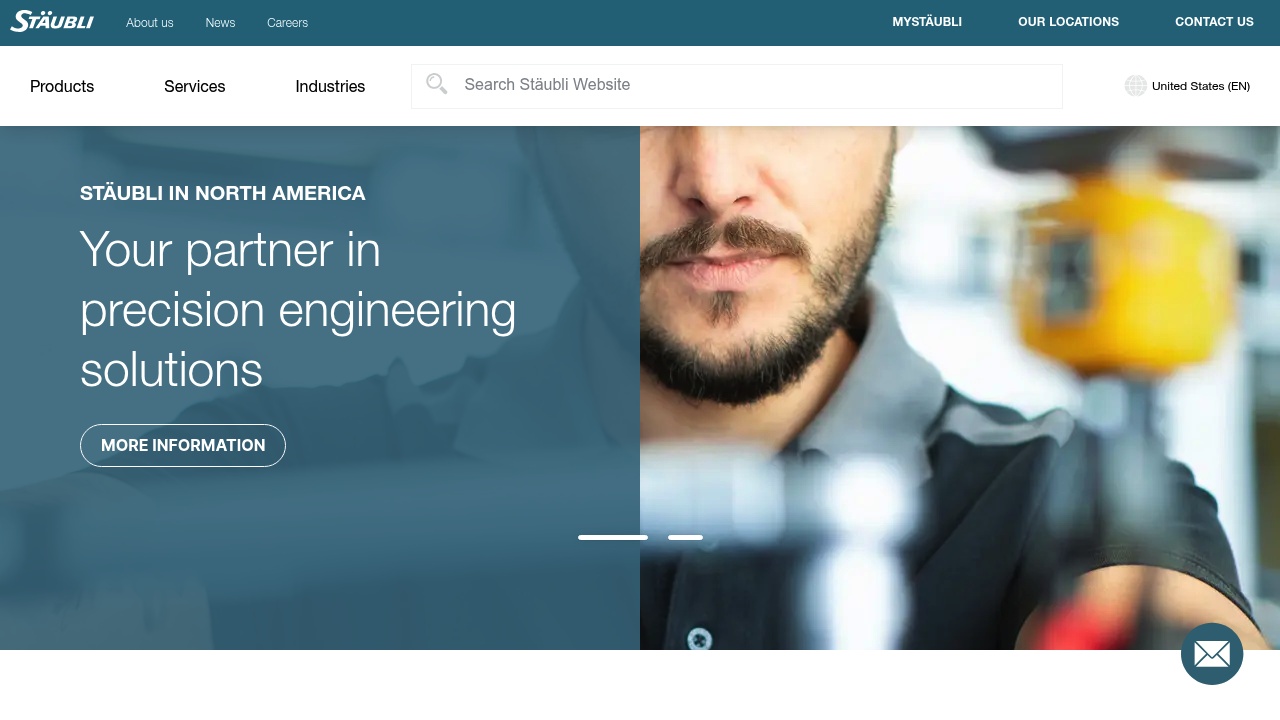Click the globe icon next to language selector
Screen dimensions: 1280x720
click(1135, 85)
